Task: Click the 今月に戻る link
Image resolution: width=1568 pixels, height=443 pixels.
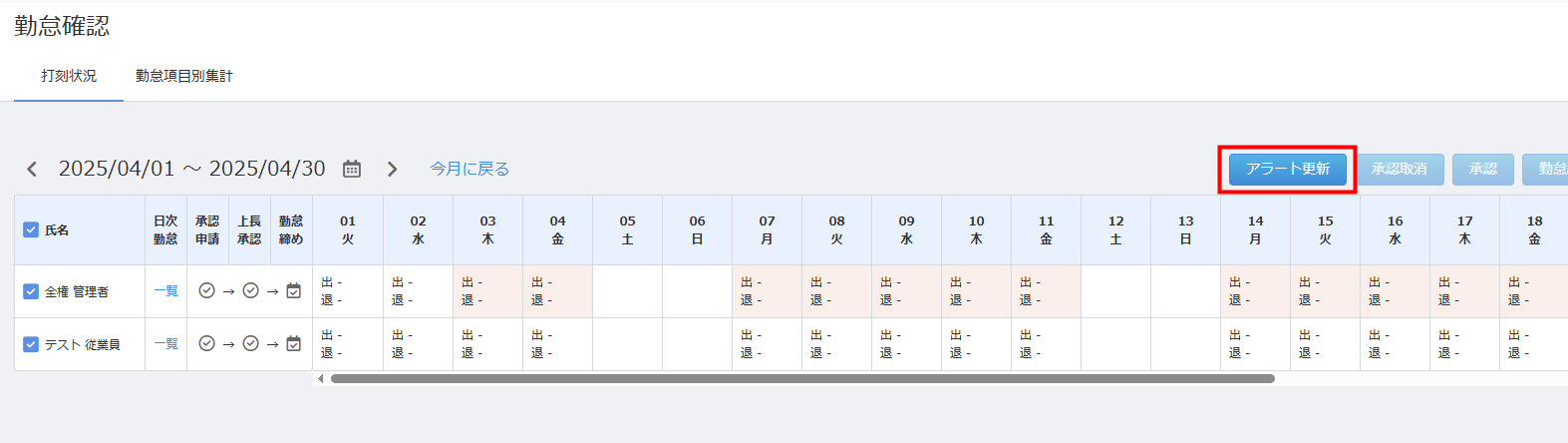Action: pos(470,169)
